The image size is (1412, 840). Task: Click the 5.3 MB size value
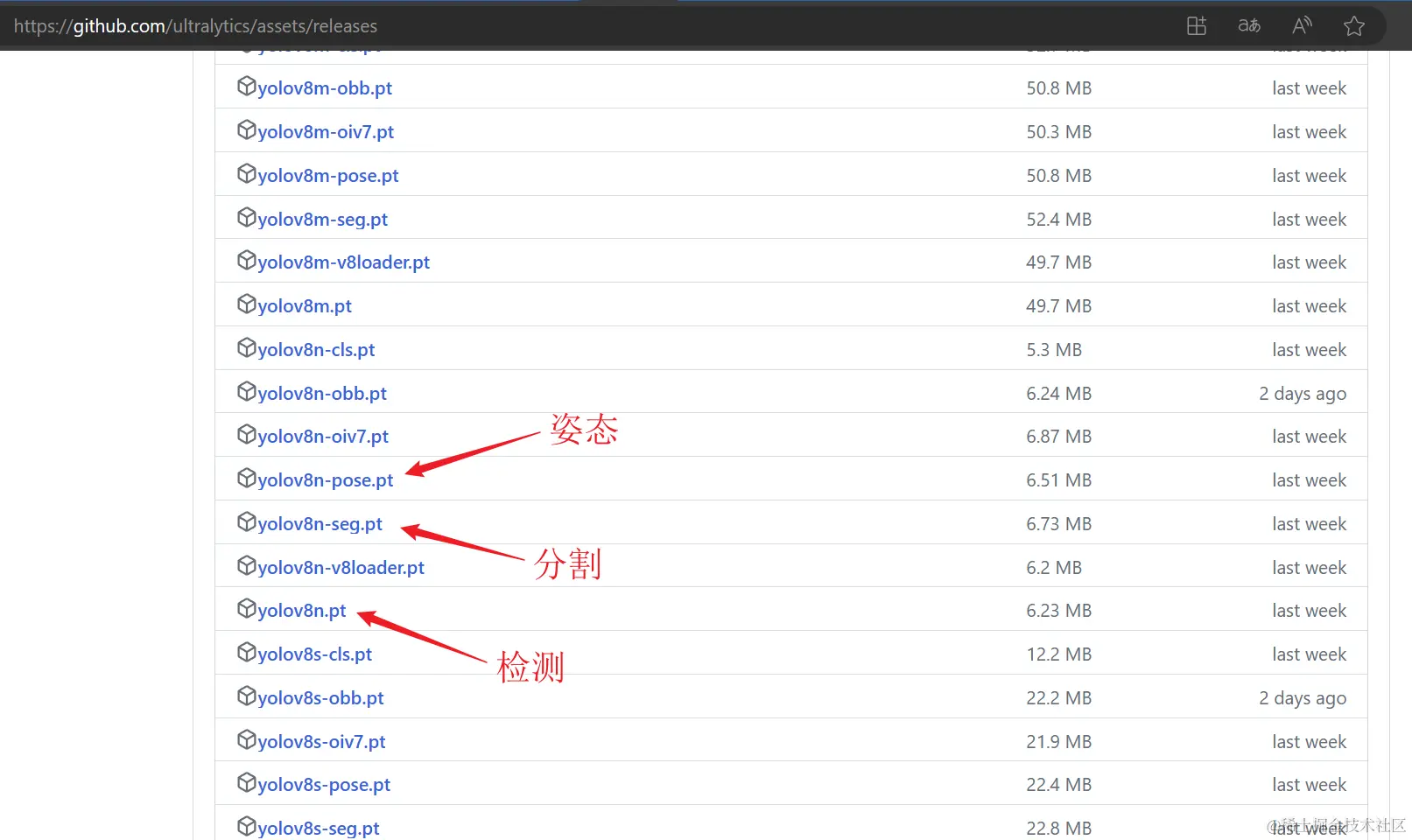click(1054, 350)
